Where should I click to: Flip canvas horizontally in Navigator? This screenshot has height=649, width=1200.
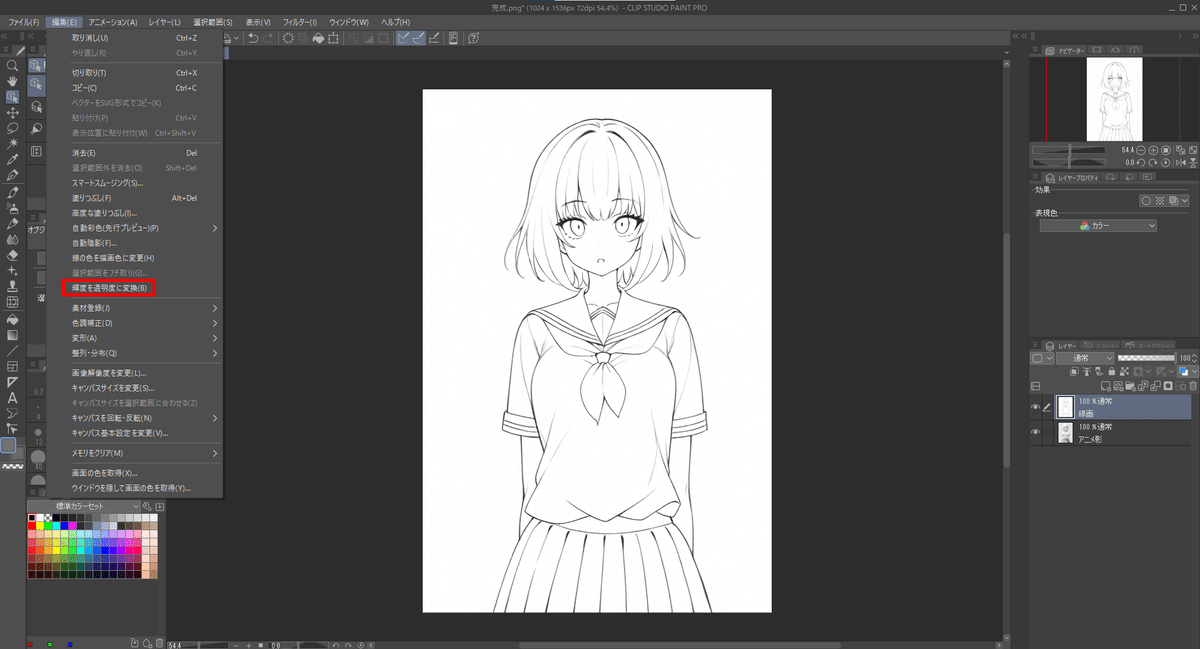click(x=1181, y=163)
